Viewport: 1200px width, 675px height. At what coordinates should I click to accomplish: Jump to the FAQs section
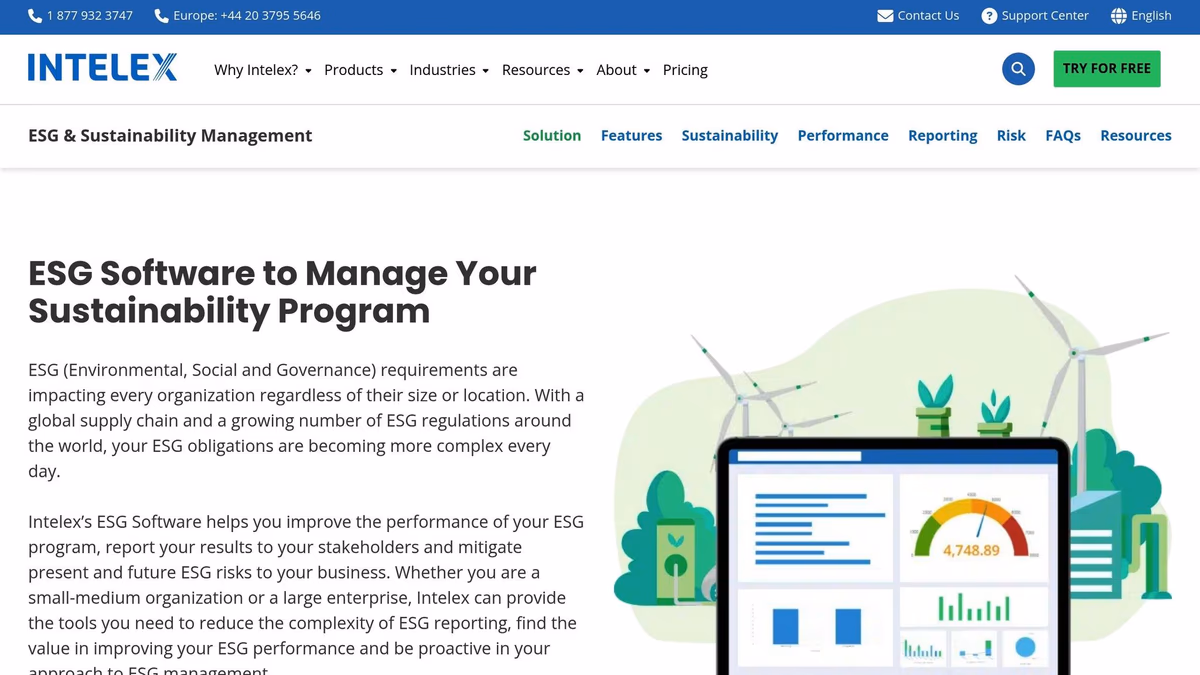1062,136
